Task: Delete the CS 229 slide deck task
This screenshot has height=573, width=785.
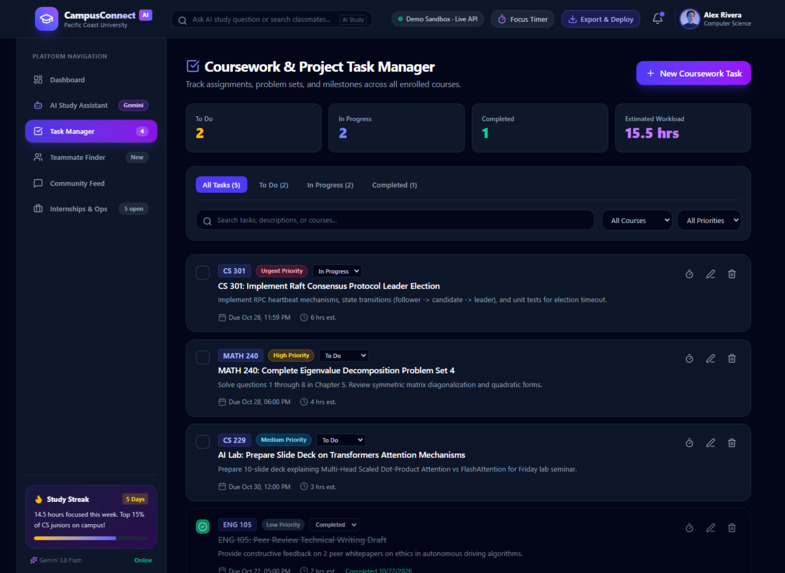Action: [731, 443]
